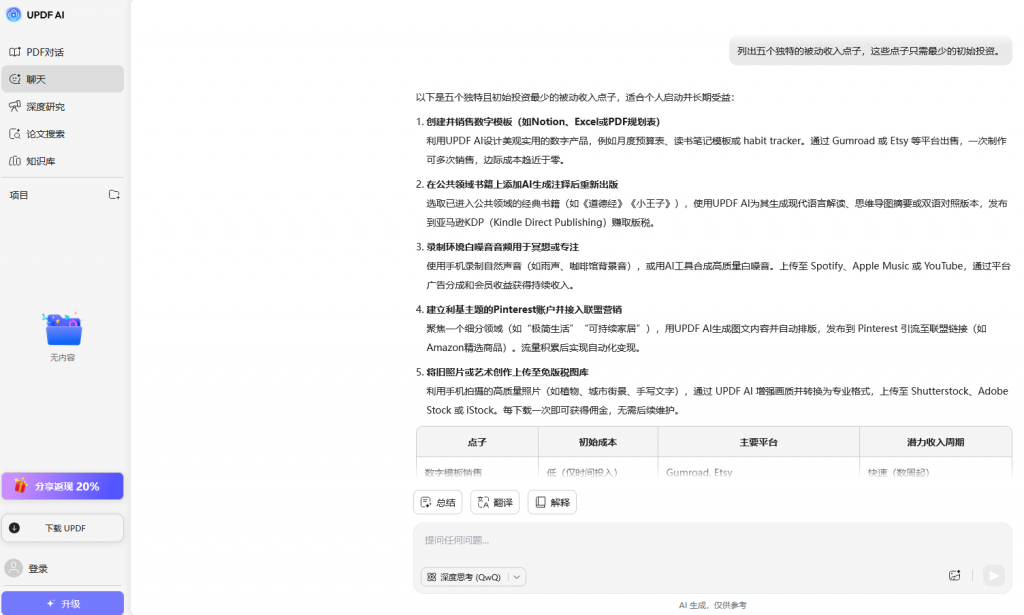Click the gift icon on 分享返现 banner
This screenshot has height=615, width=1024.
click(x=20, y=486)
